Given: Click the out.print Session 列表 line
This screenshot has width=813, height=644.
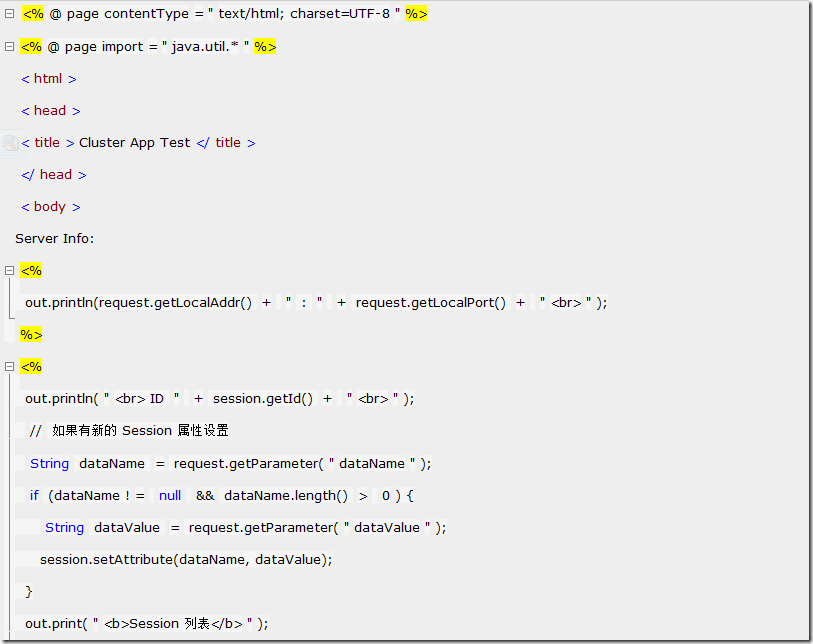Looking at the screenshot, I should tap(147, 624).
